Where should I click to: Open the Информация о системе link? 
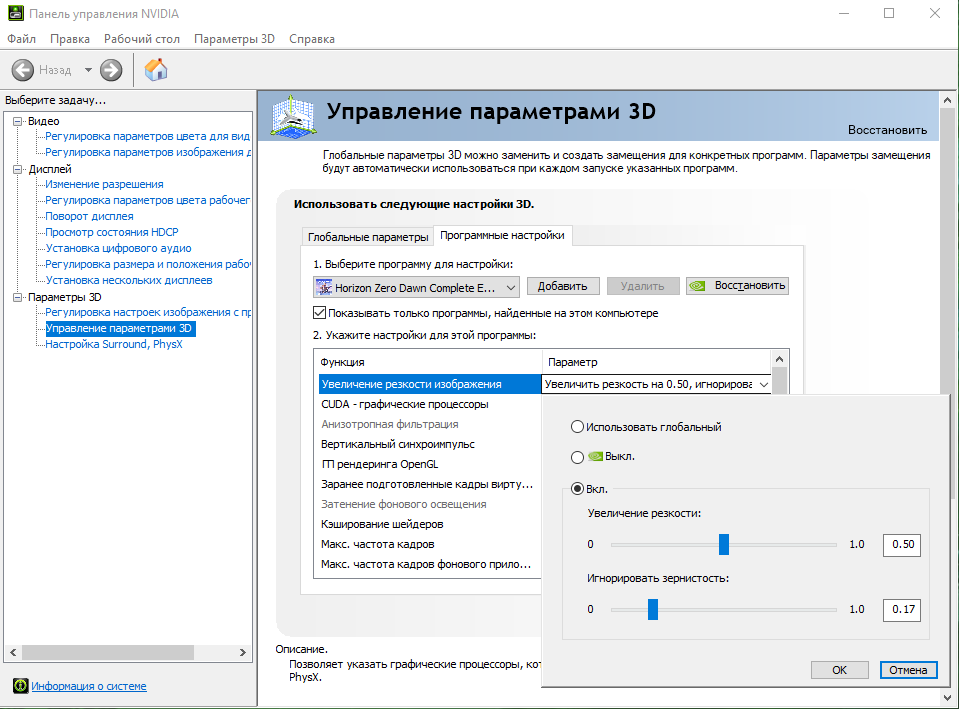click(89, 686)
